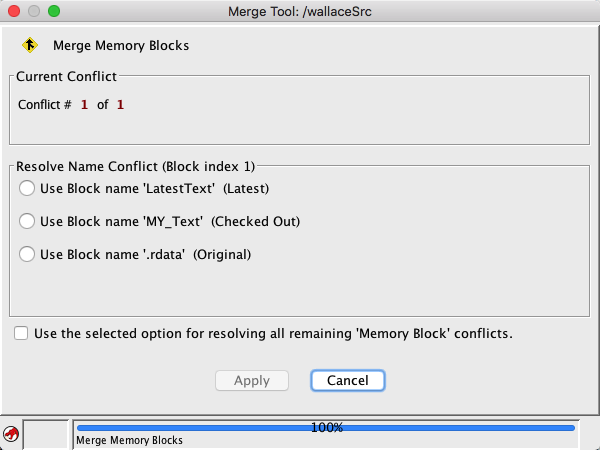Close the Merge Tool window

click(14, 11)
